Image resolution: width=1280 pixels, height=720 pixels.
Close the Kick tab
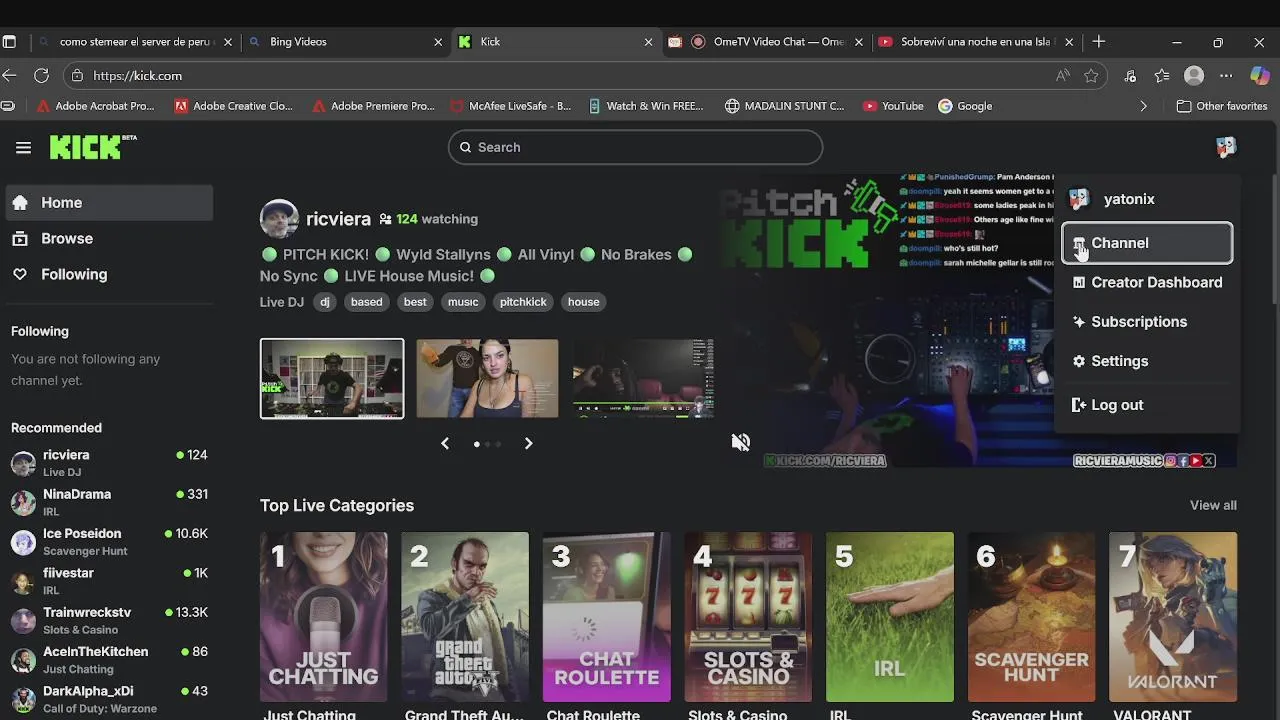coord(648,42)
